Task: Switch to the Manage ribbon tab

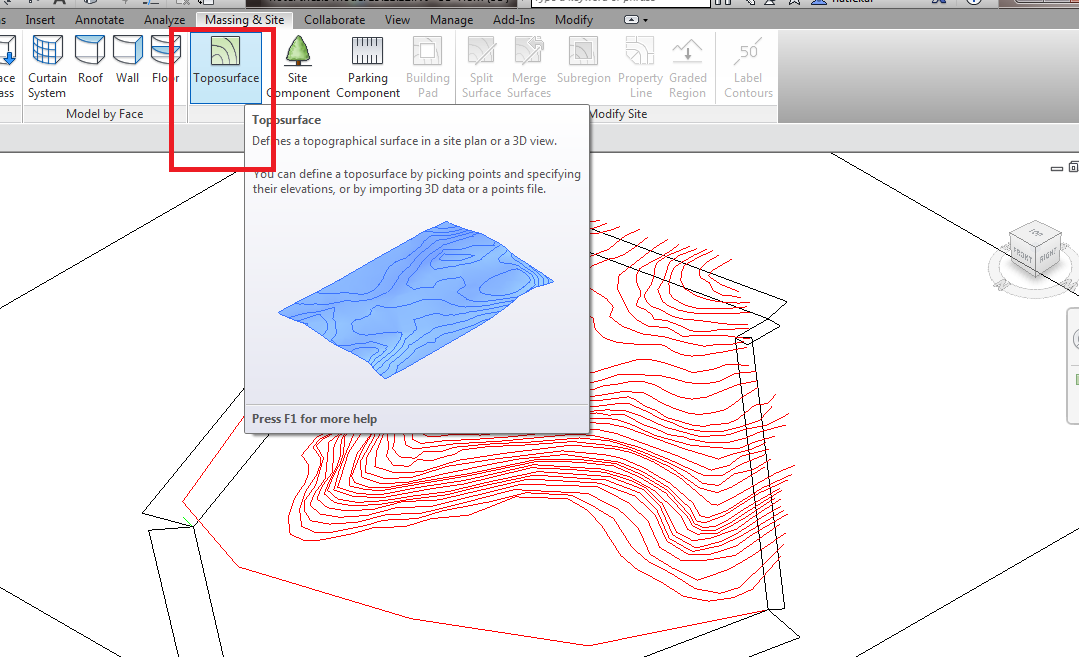Action: [451, 19]
